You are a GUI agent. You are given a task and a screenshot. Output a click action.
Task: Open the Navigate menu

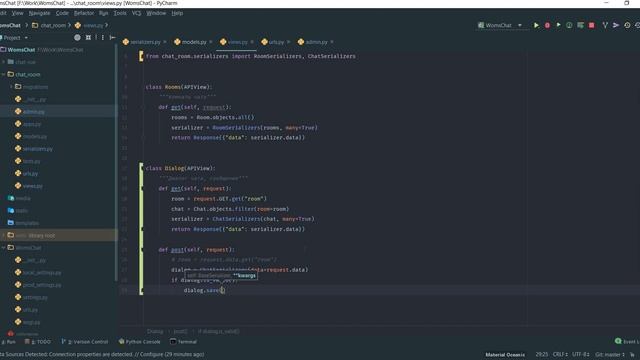pos(39,13)
